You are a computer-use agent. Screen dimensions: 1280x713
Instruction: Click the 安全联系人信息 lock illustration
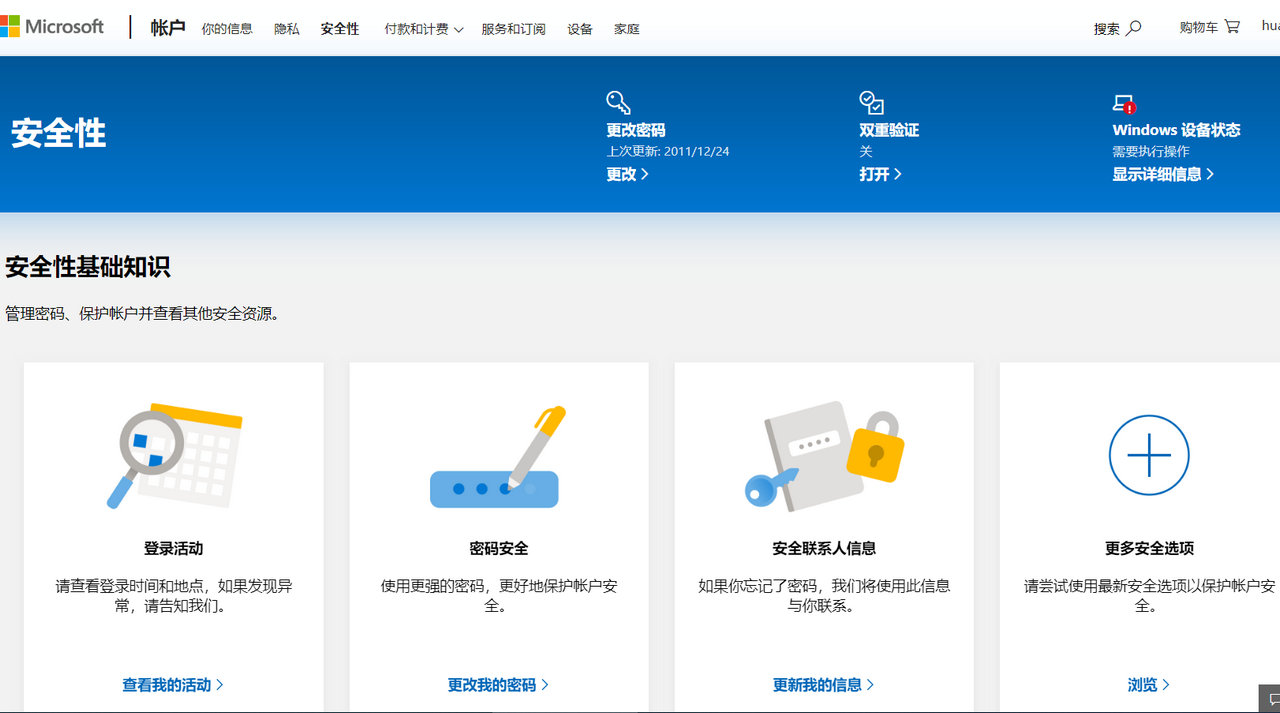click(x=823, y=455)
